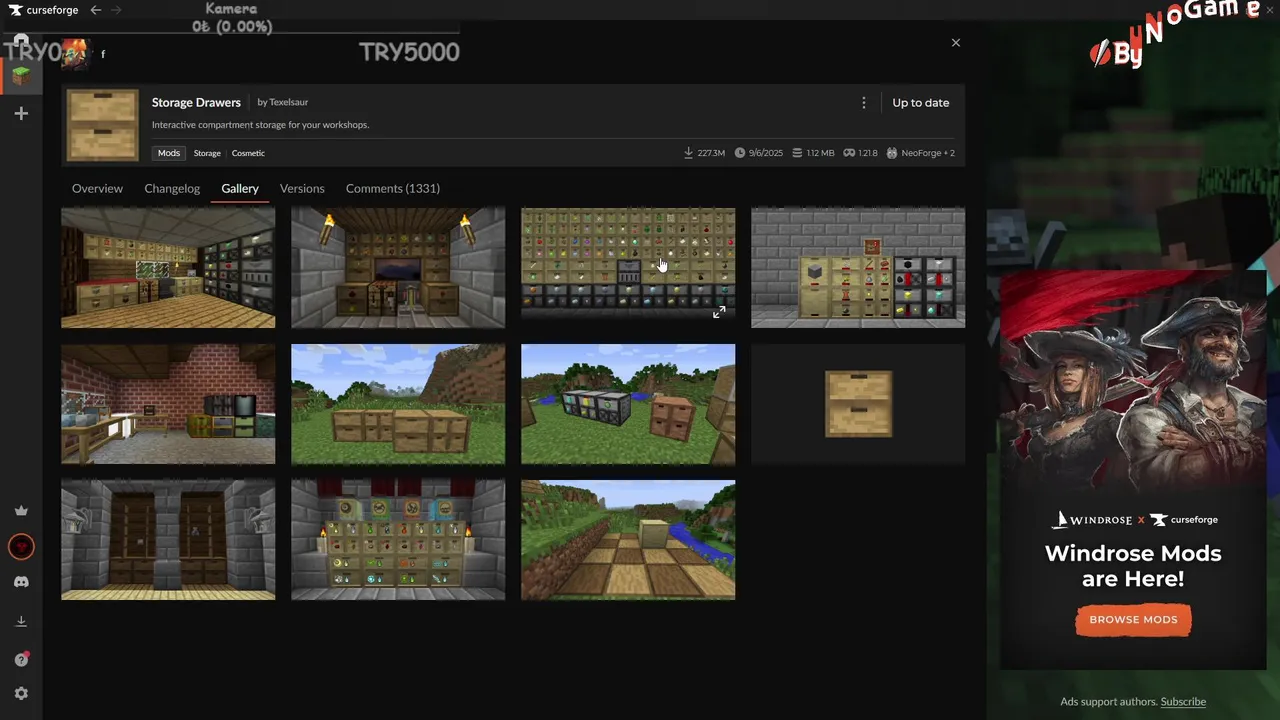Switch to the Changelog tab
The width and height of the screenshot is (1280, 720).
[172, 188]
